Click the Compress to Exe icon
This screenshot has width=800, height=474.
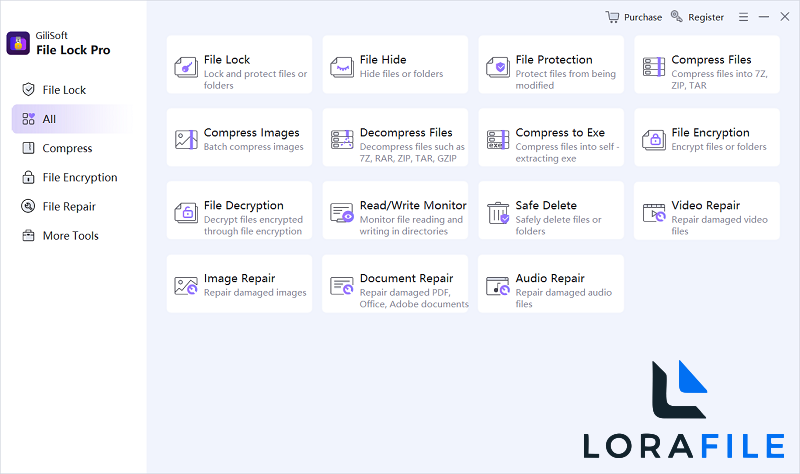498,140
